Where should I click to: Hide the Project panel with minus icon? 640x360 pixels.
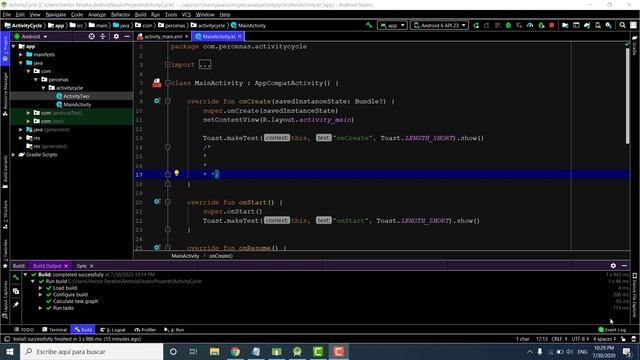tap(127, 36)
